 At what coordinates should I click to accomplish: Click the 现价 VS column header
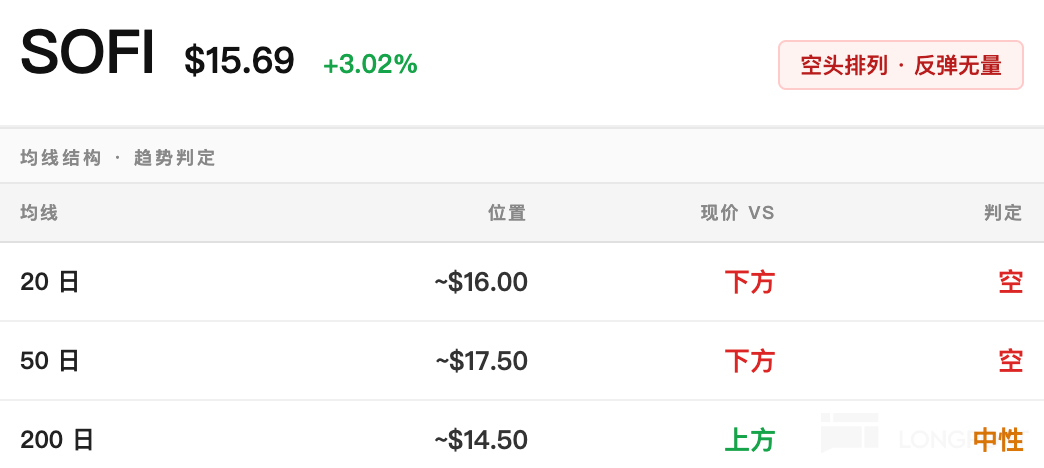(x=738, y=213)
